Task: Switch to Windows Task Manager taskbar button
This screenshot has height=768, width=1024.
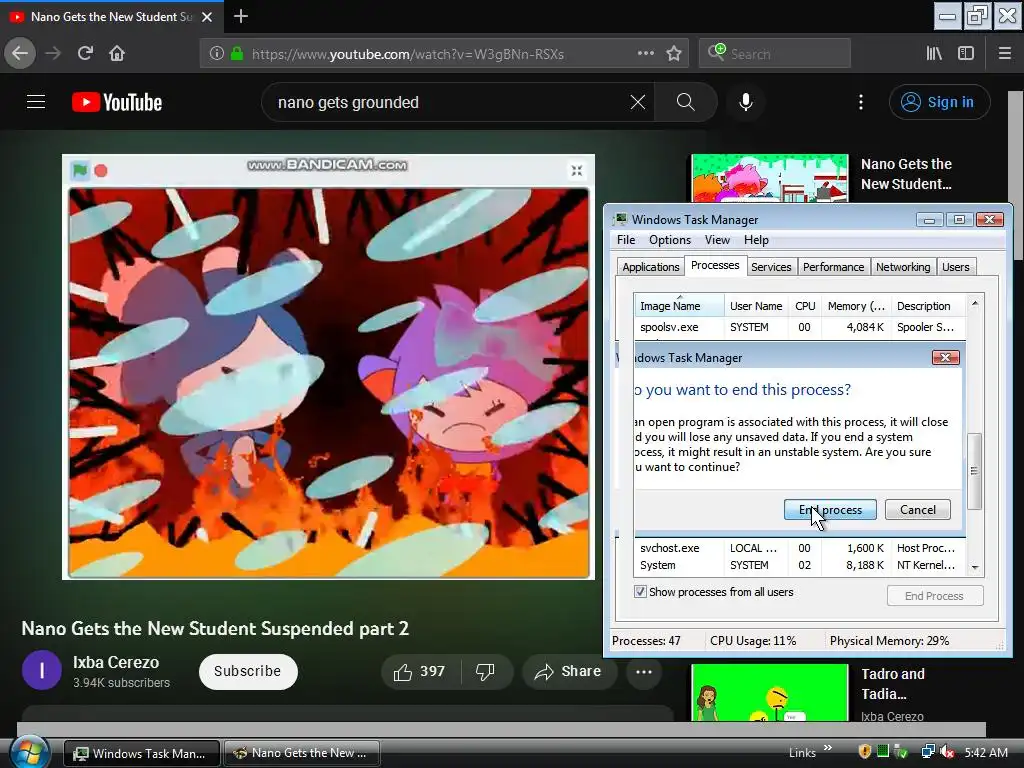Action: point(141,753)
